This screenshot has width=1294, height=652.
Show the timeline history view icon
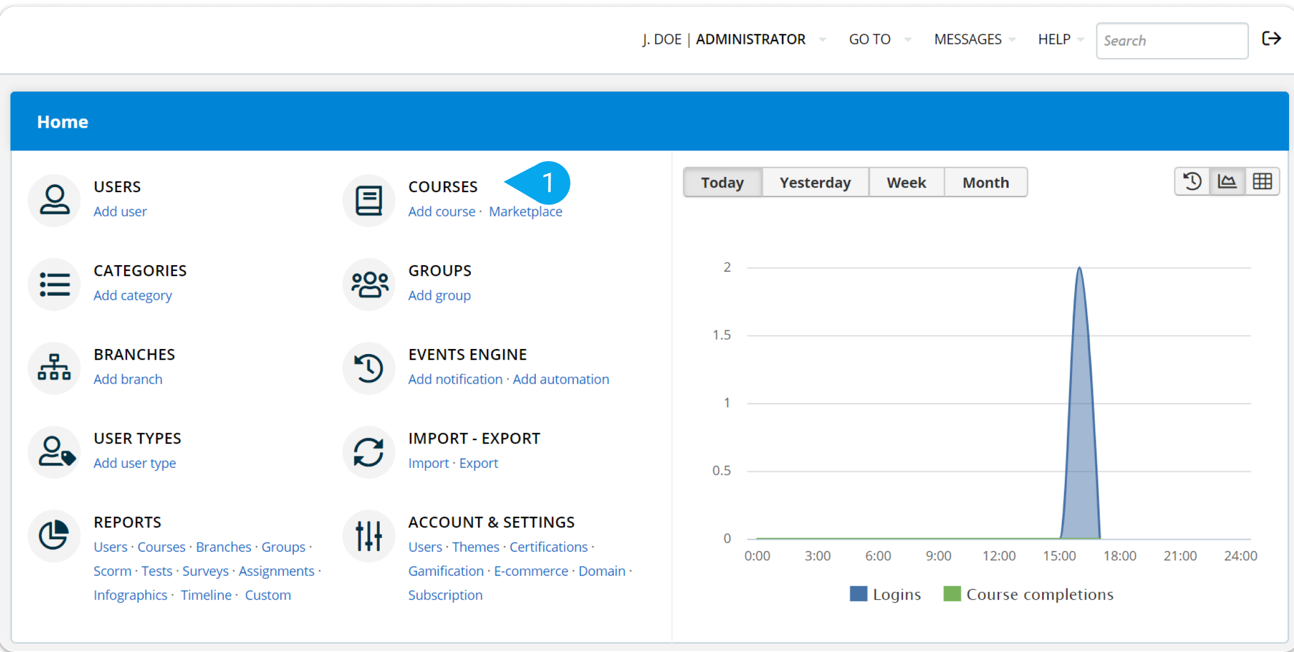pyautogui.click(x=1192, y=181)
